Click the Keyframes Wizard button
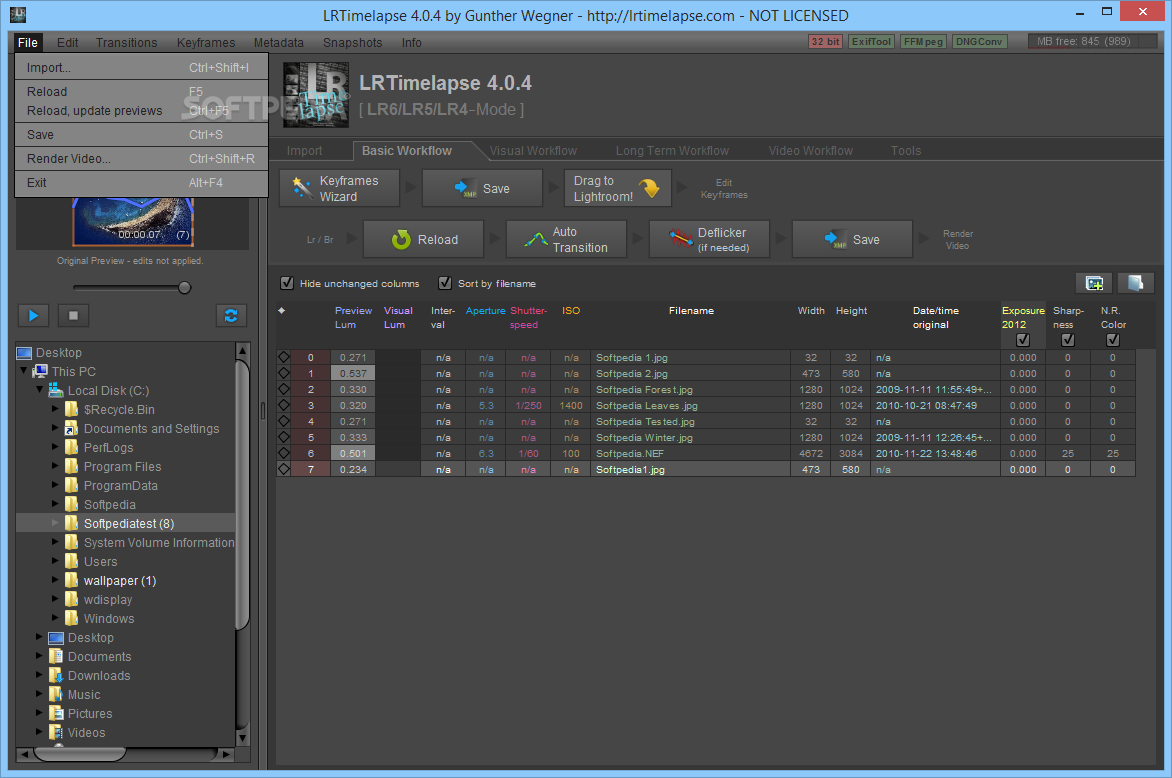Viewport: 1172px width, 778px height. [339, 188]
